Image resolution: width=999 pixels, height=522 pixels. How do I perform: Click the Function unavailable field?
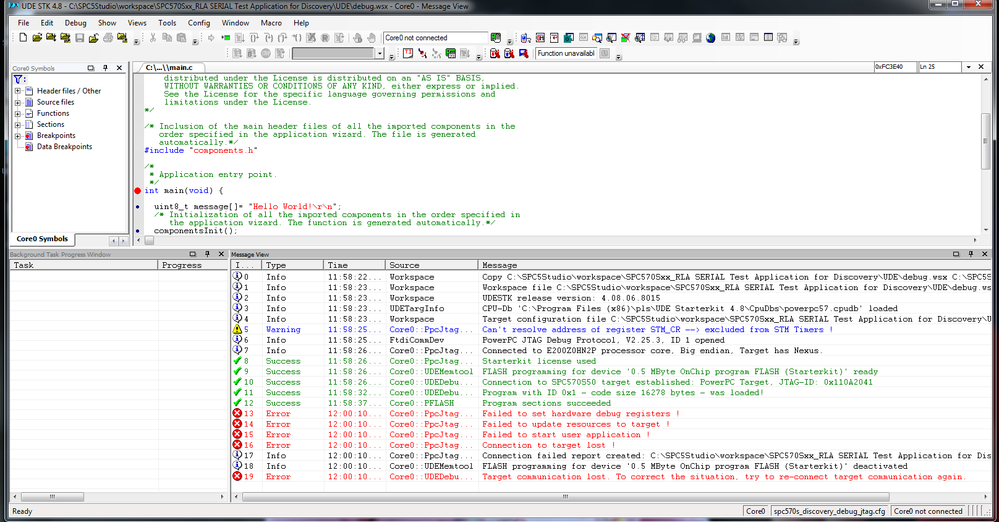566,54
